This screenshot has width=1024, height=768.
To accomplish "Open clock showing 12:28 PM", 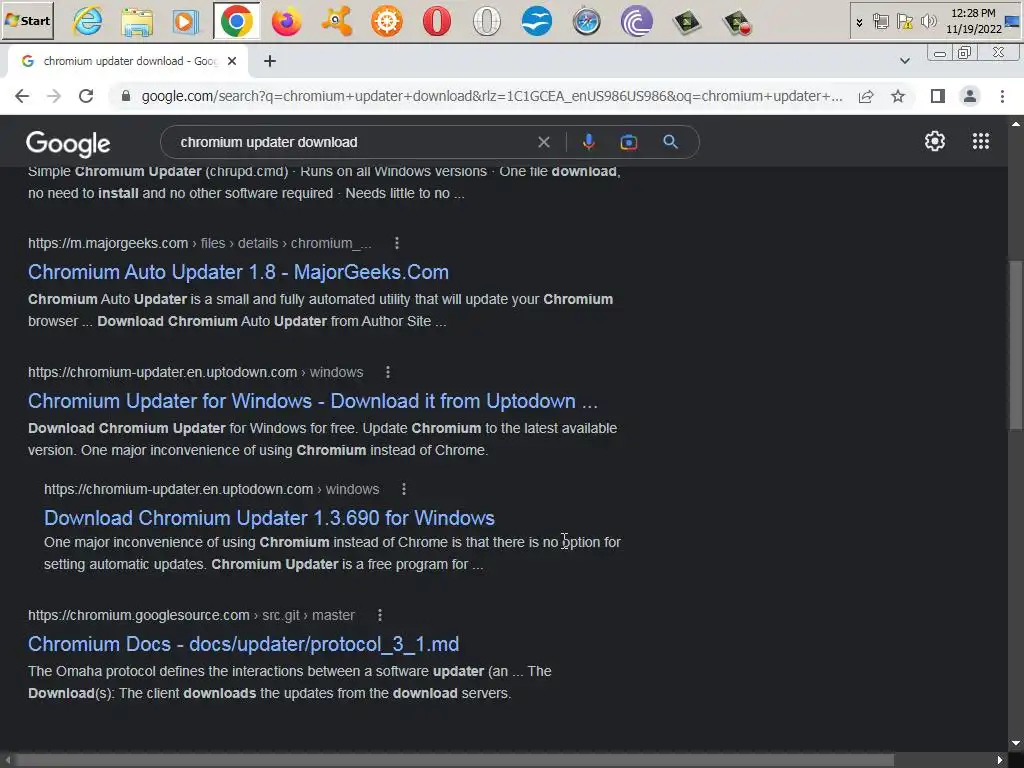I will (973, 21).
